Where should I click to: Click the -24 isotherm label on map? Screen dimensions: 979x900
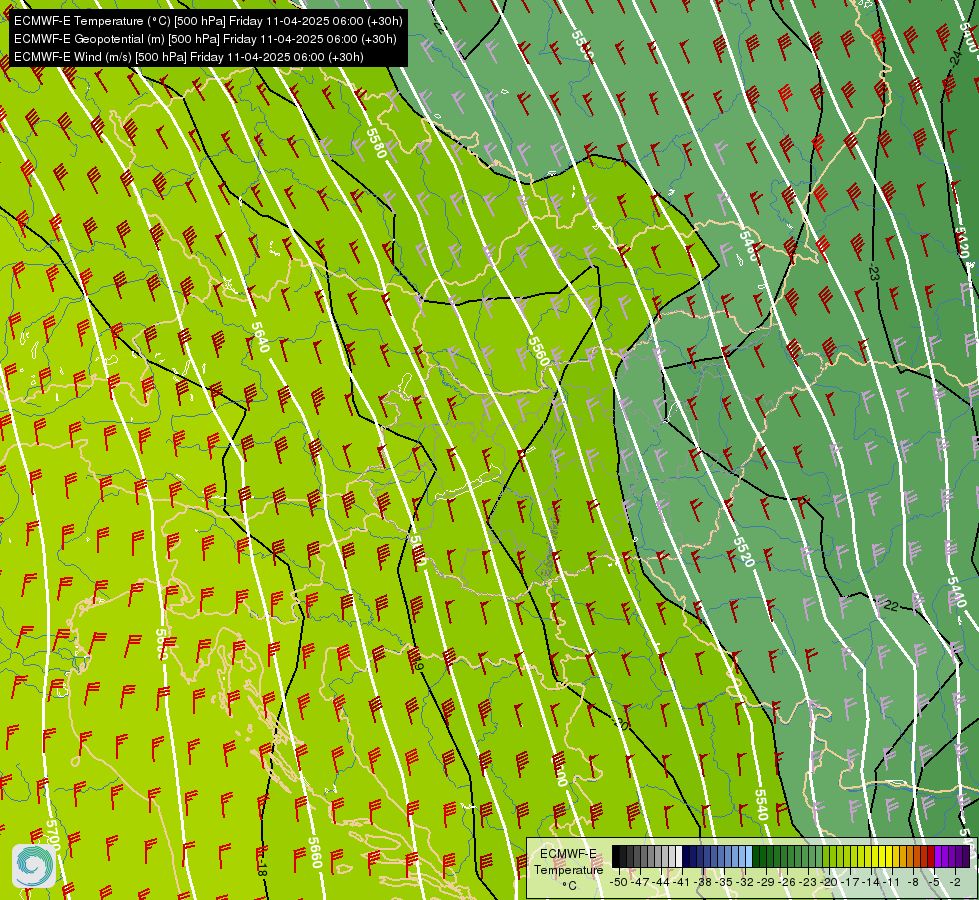(x=955, y=59)
